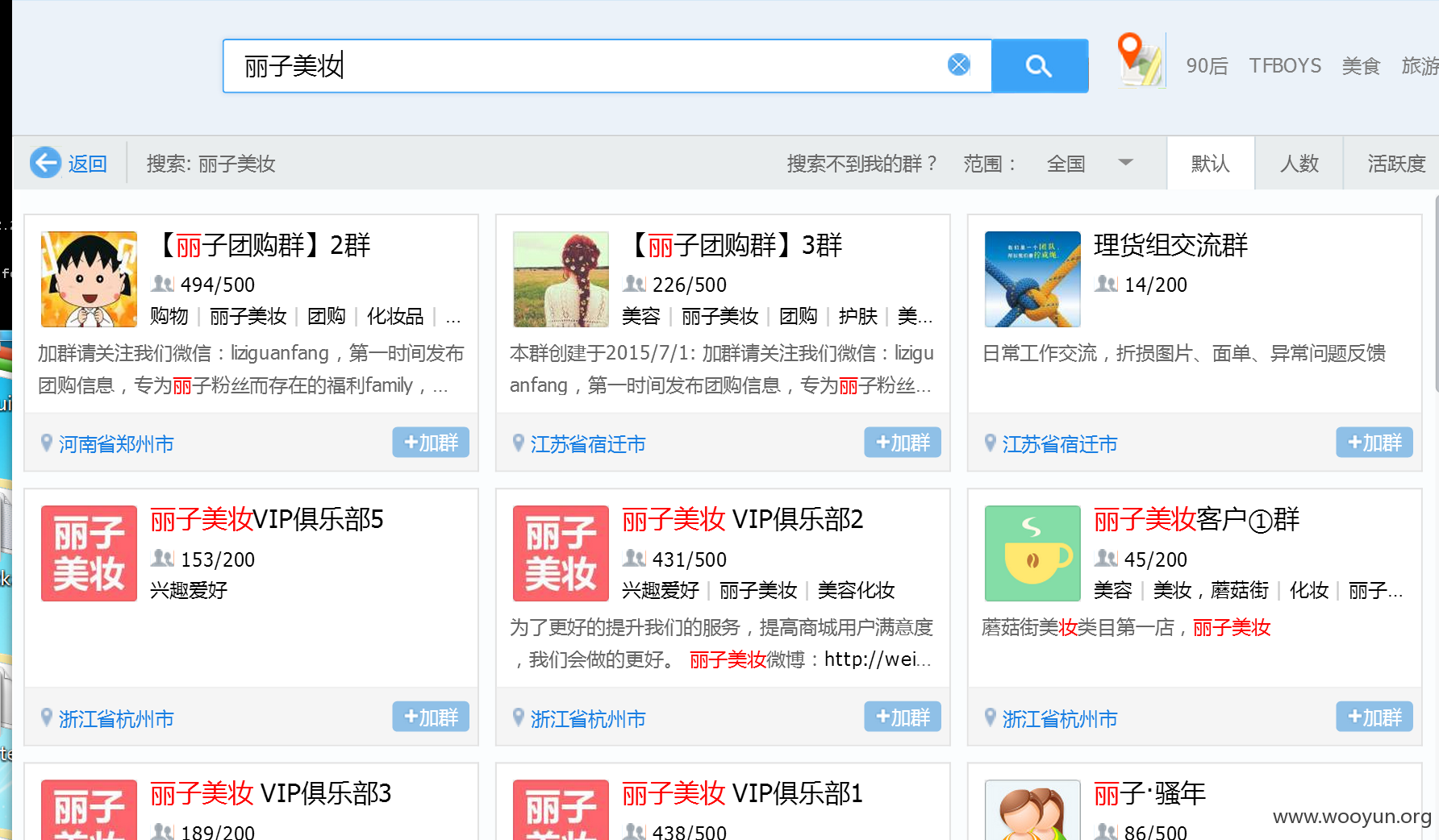
Task: Open 浙江省杭州市 under VIP俱乐部2
Action: tap(588, 718)
